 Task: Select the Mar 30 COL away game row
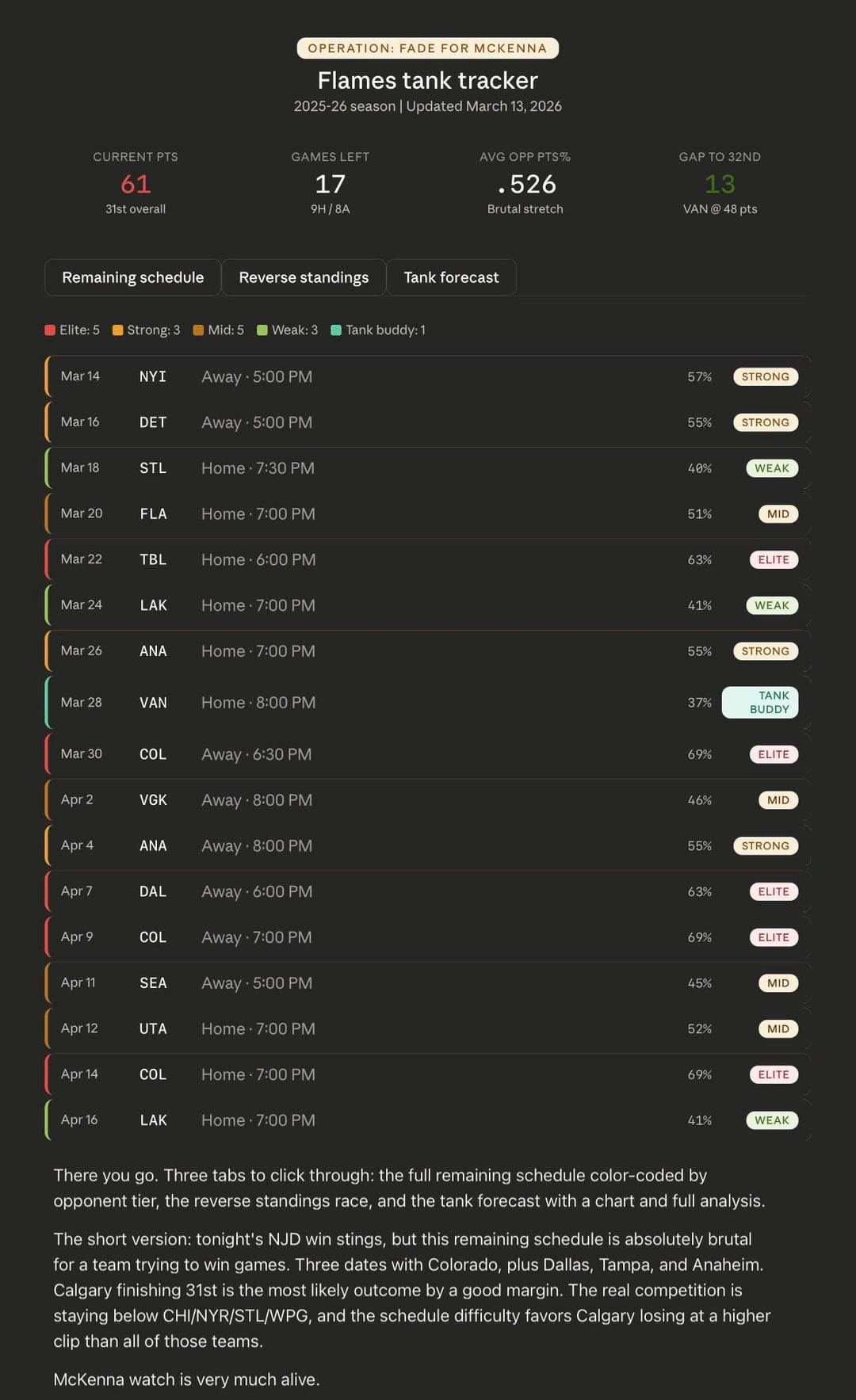tap(427, 754)
